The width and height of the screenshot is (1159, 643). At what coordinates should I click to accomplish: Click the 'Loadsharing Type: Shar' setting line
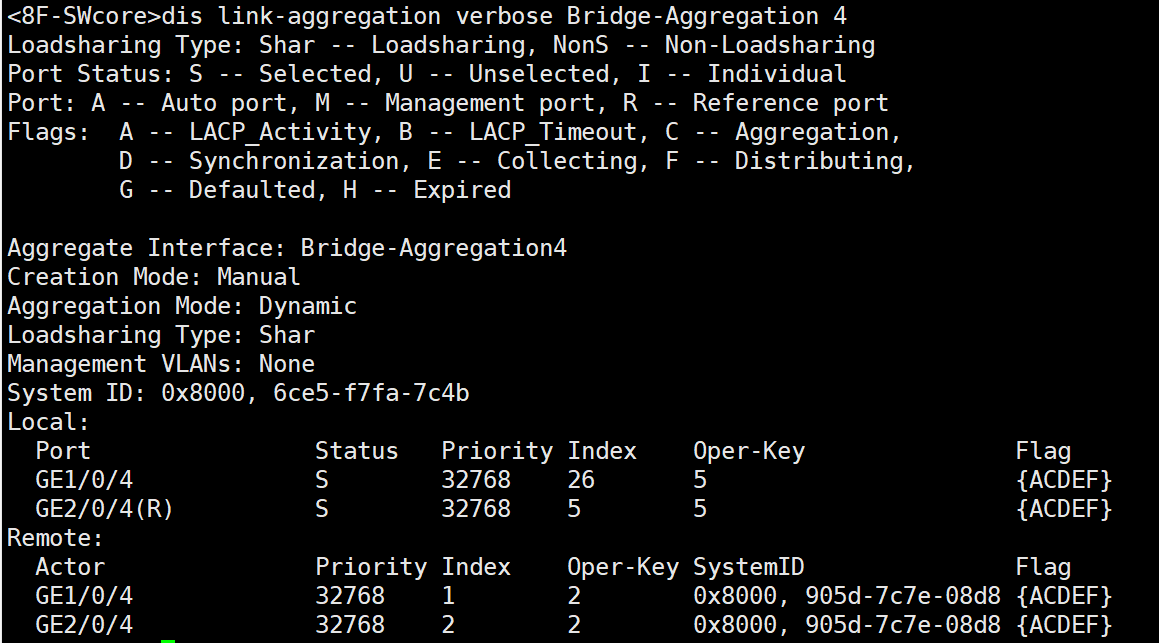tap(161, 335)
